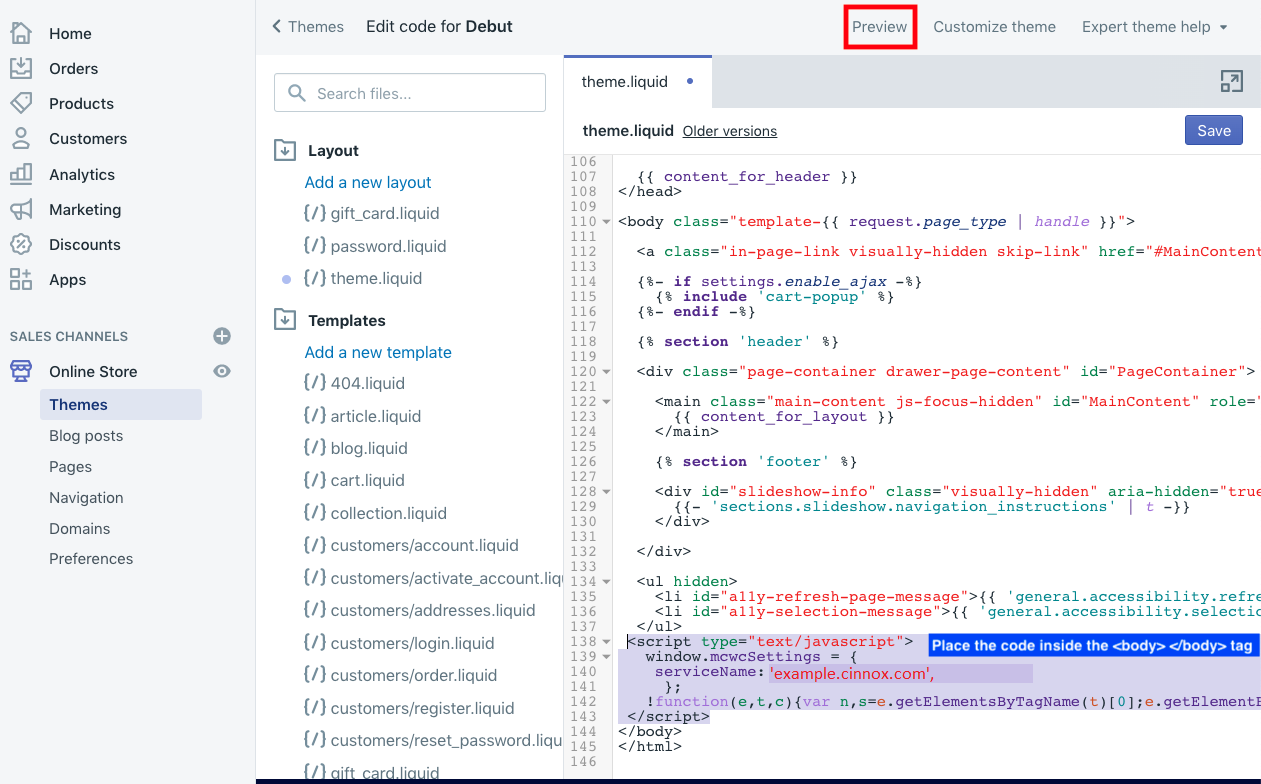The width and height of the screenshot is (1261, 784).
Task: Open Discounts section in sidebar
Action: [85, 244]
